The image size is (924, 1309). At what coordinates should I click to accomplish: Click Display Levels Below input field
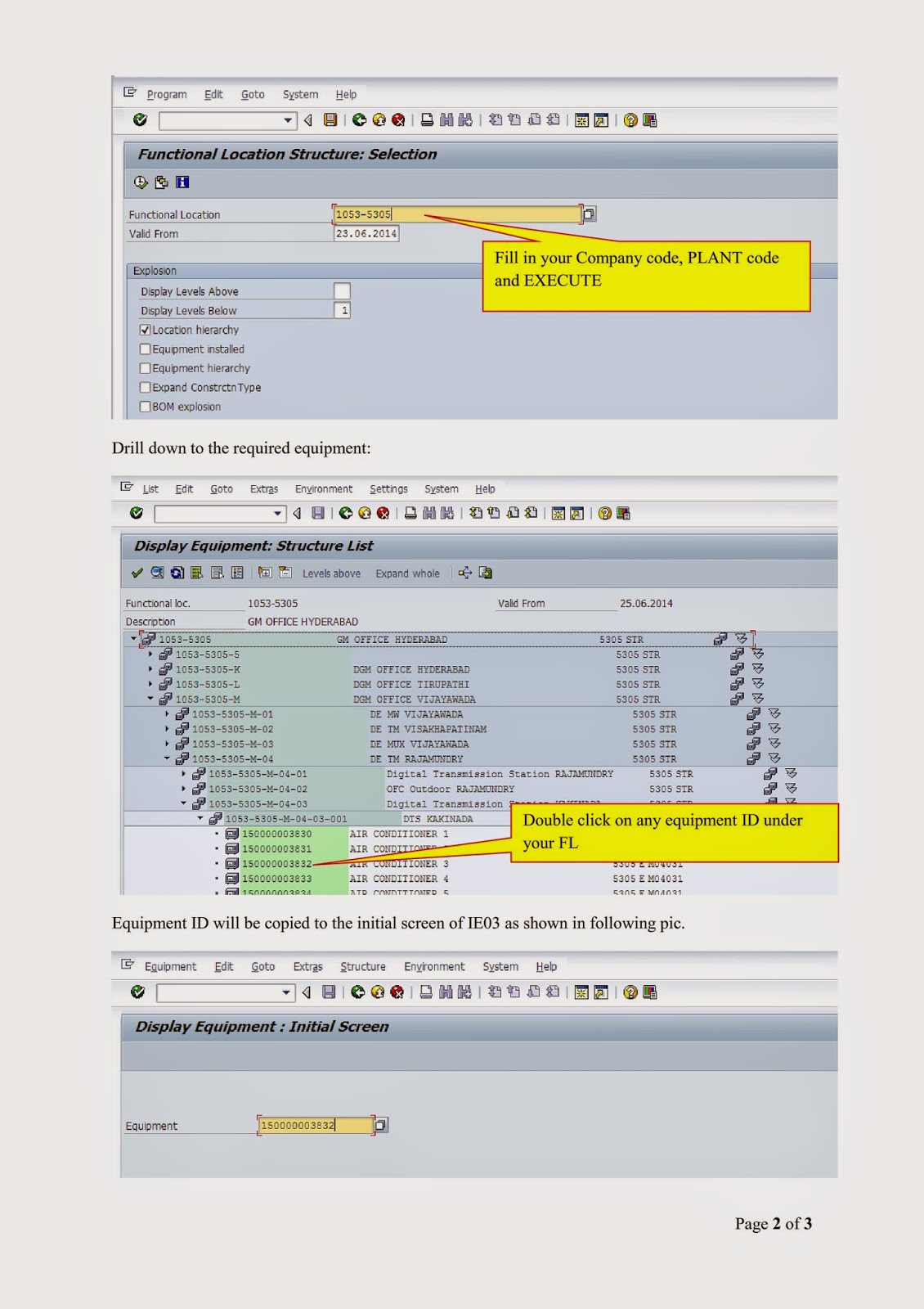[x=342, y=310]
